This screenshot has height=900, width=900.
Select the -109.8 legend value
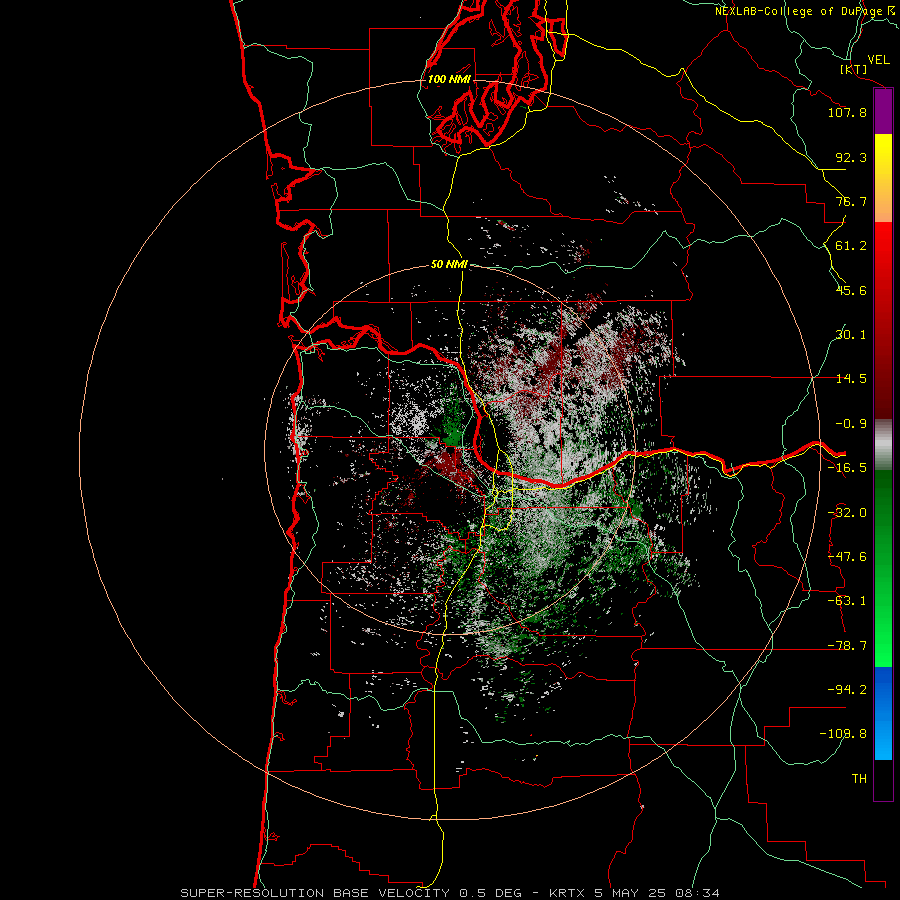tap(843, 734)
